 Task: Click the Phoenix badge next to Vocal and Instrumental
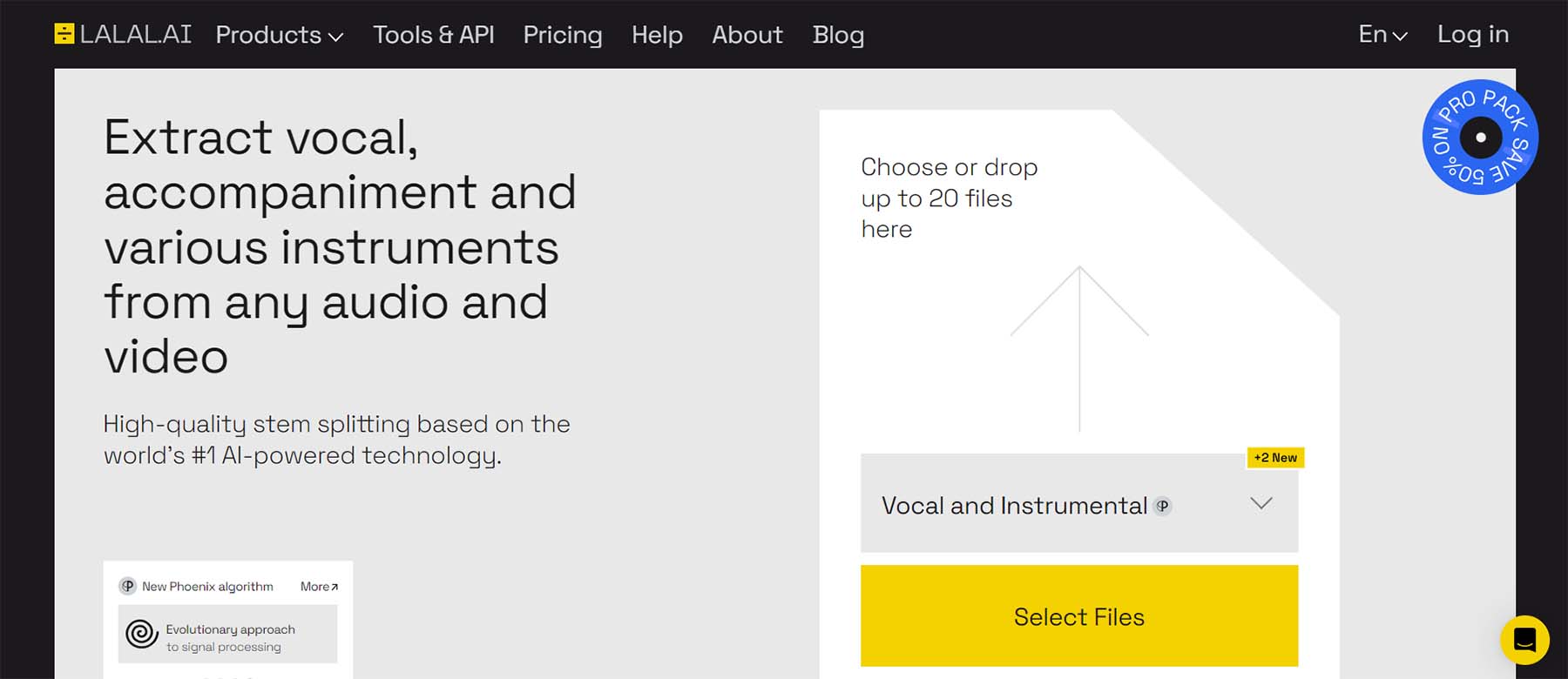pyautogui.click(x=1163, y=506)
